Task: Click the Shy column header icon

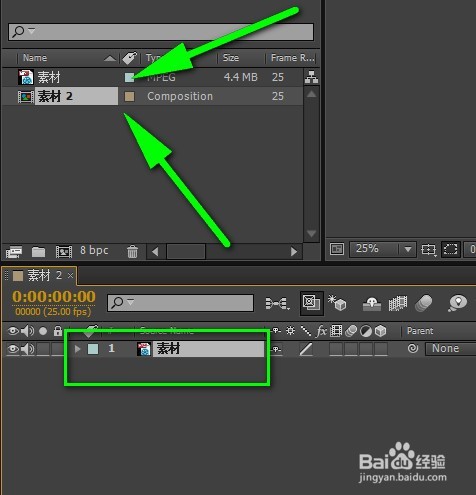Action: pyautogui.click(x=276, y=331)
